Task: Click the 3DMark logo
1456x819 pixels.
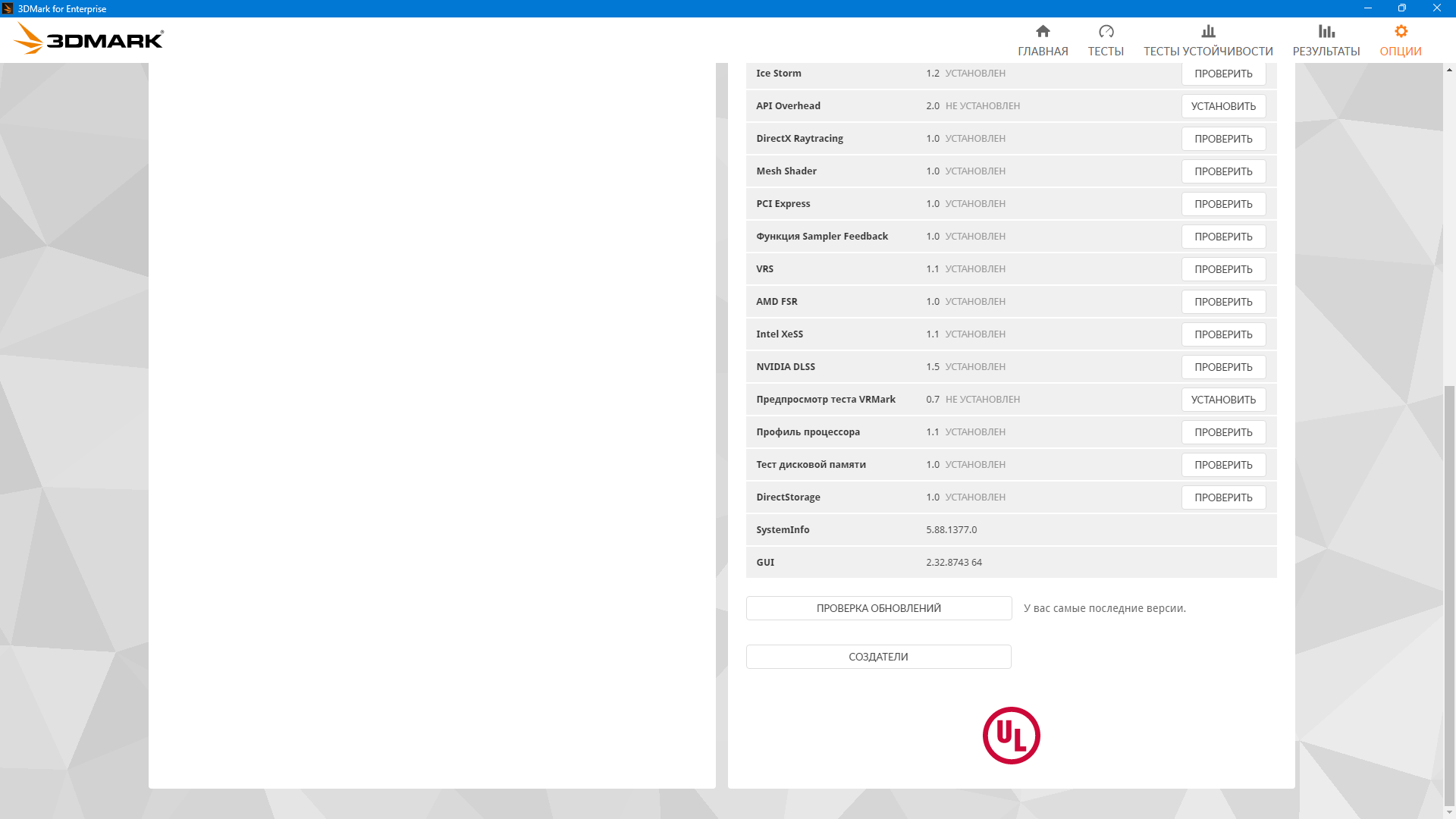Action: coord(89,39)
